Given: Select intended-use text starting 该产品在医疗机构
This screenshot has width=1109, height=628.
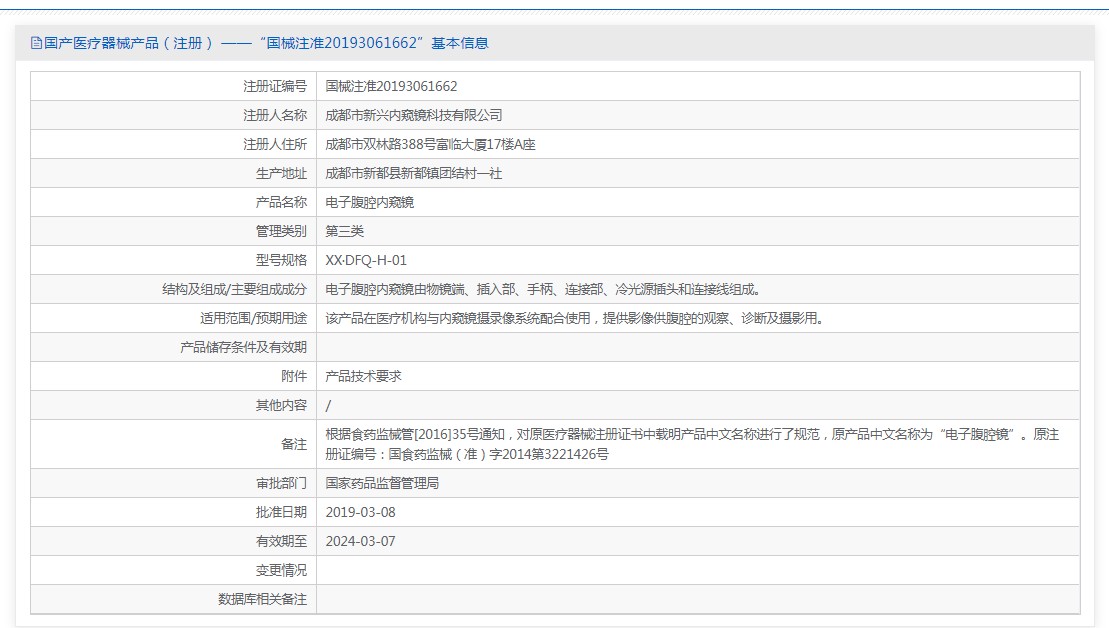Looking at the screenshot, I should [575, 318].
